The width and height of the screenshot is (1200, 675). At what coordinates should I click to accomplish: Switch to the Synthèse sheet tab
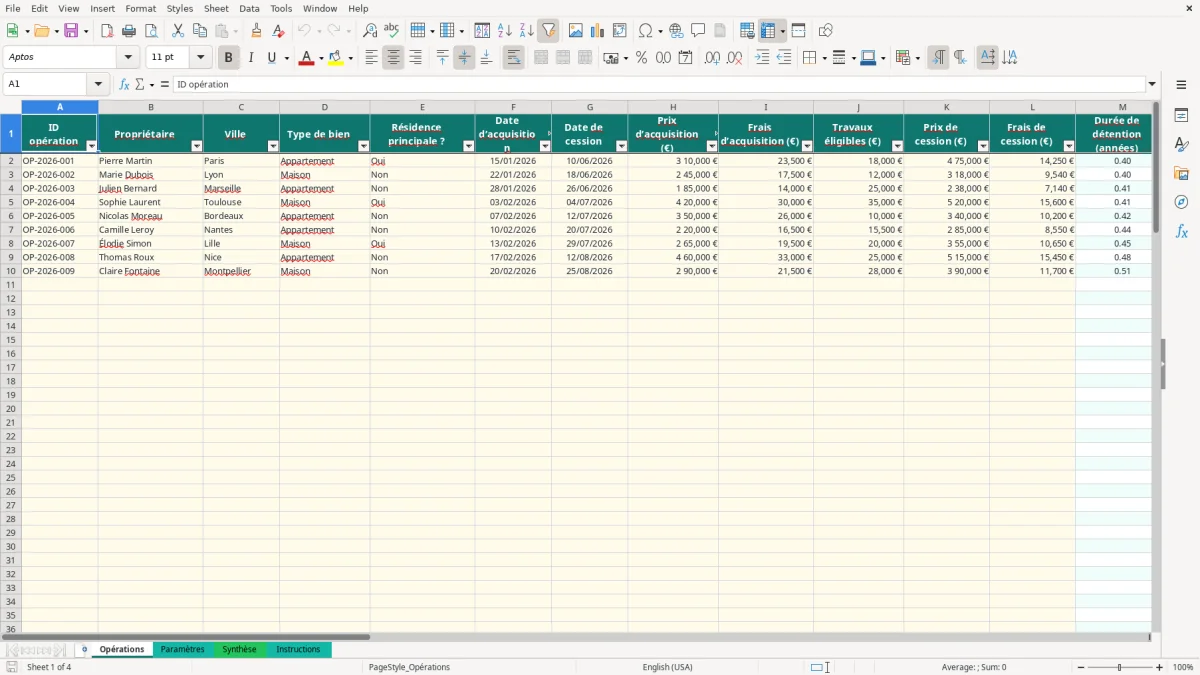(x=239, y=650)
